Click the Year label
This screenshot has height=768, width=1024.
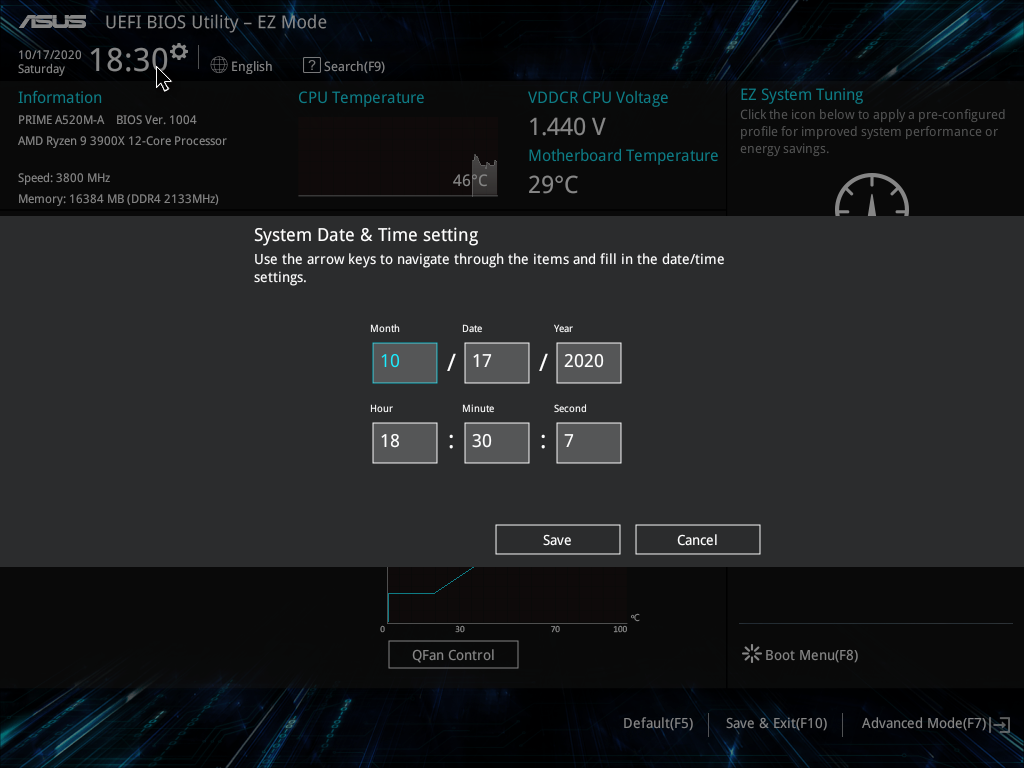pyautogui.click(x=563, y=328)
